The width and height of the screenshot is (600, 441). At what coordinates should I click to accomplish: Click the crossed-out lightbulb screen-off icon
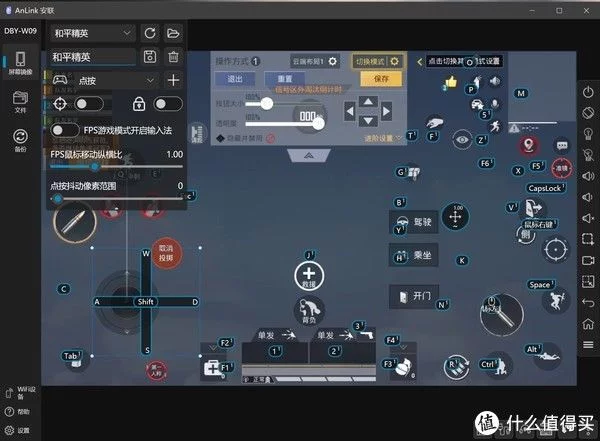click(x=588, y=155)
